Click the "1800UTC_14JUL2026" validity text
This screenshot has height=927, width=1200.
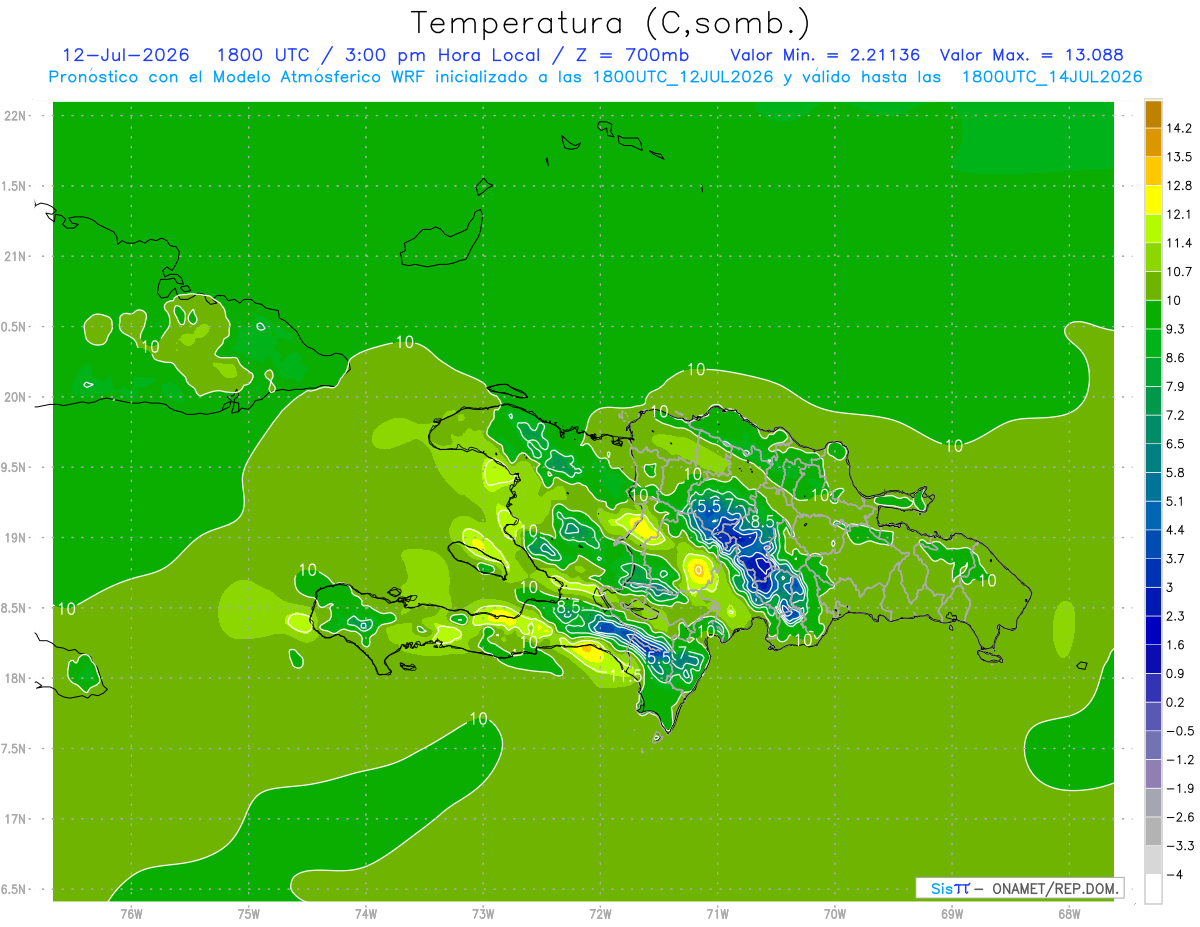tap(1052, 76)
